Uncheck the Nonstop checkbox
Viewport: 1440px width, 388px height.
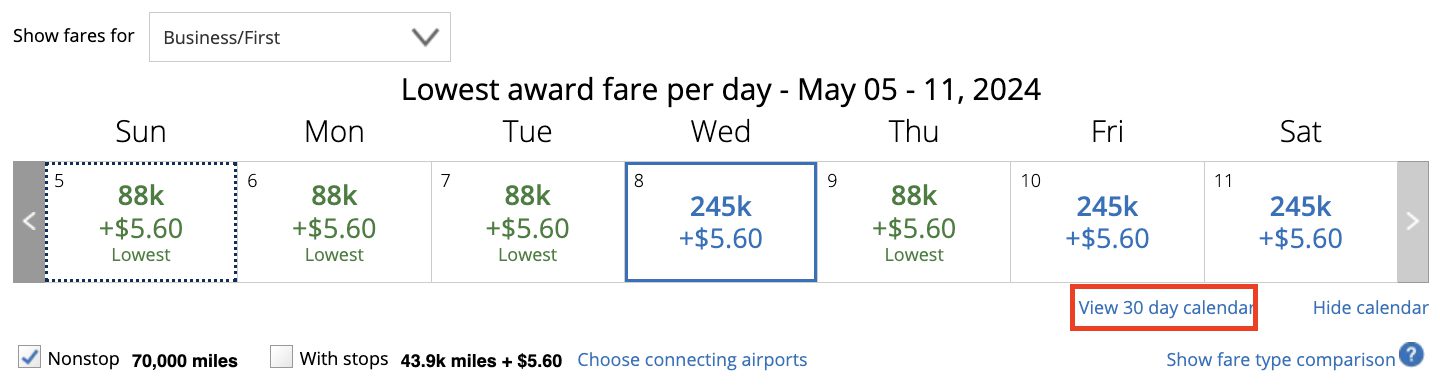30,357
